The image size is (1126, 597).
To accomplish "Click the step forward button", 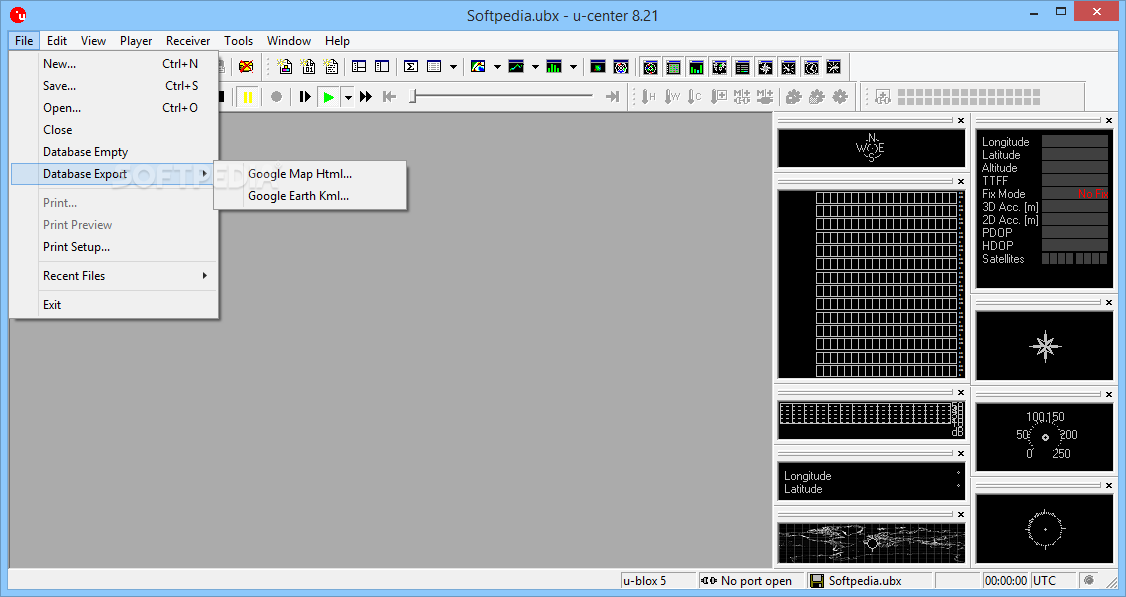I will coord(305,96).
